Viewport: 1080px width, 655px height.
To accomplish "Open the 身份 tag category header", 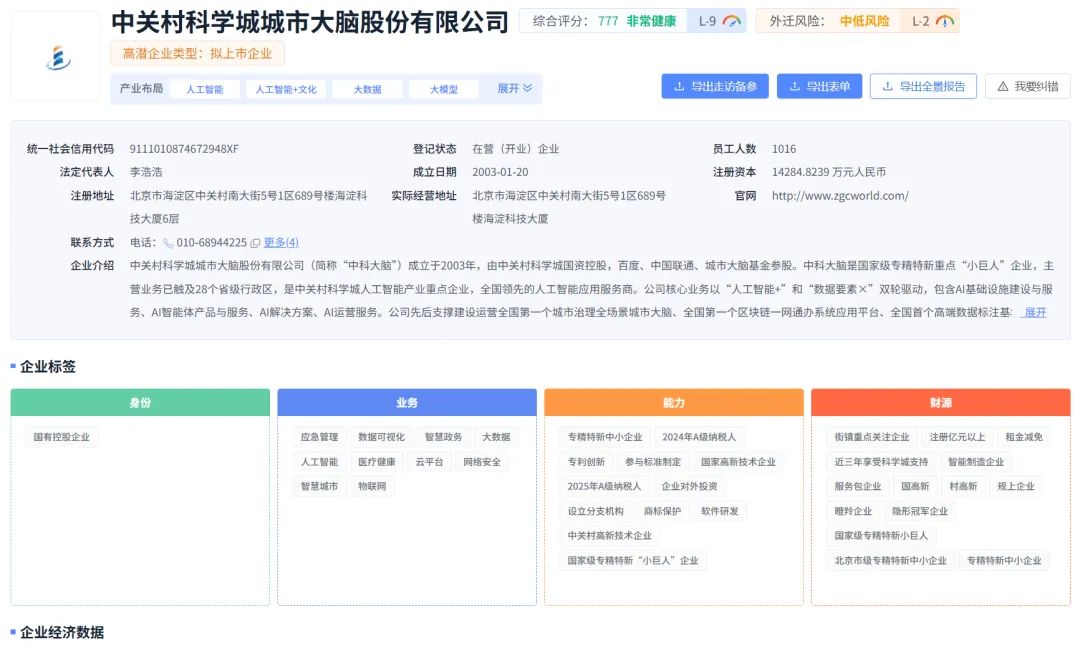I will click(140, 403).
